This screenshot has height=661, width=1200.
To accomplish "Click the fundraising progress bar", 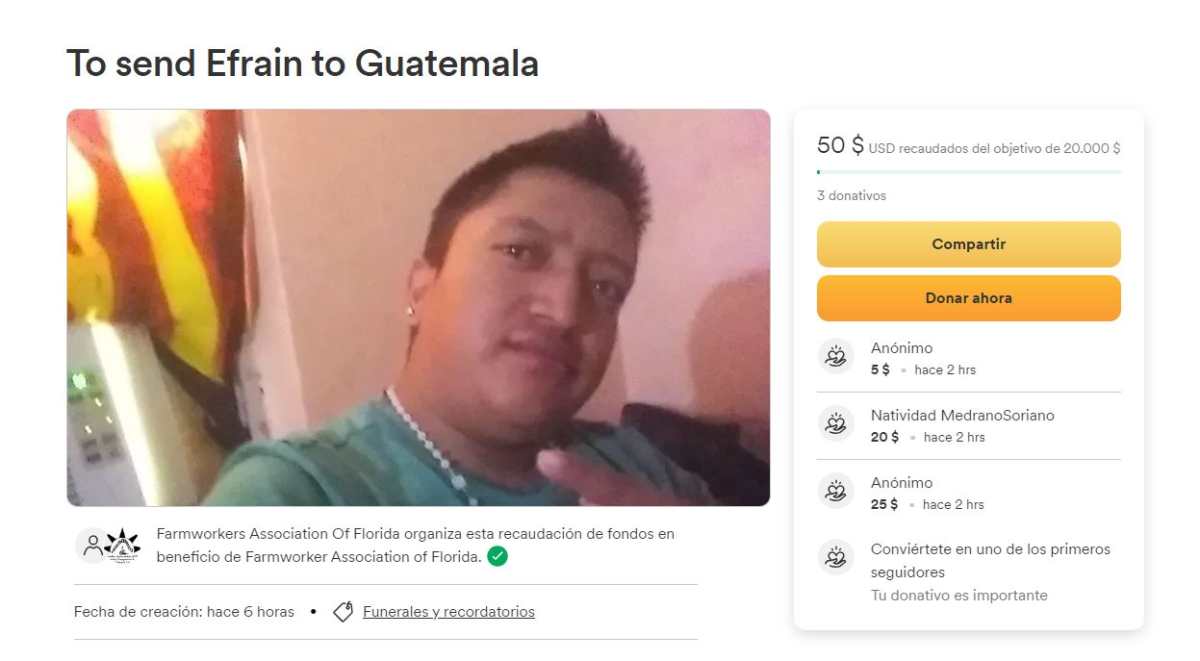I will 968,172.
